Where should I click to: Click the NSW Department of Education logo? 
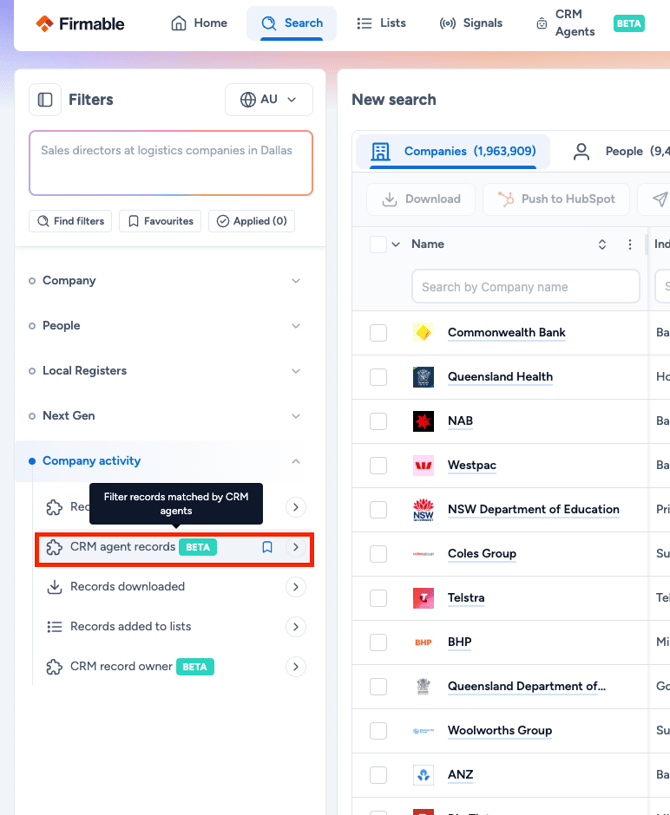coord(423,509)
